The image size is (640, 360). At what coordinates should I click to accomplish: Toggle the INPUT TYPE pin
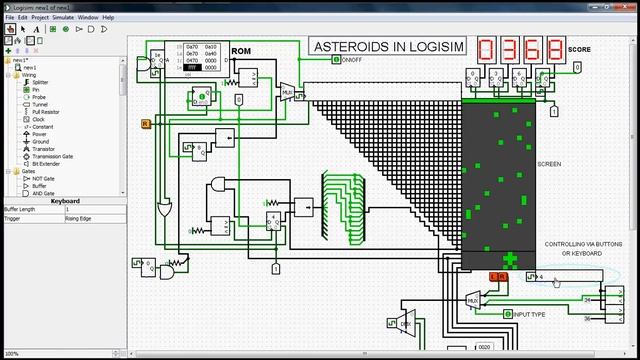[508, 314]
